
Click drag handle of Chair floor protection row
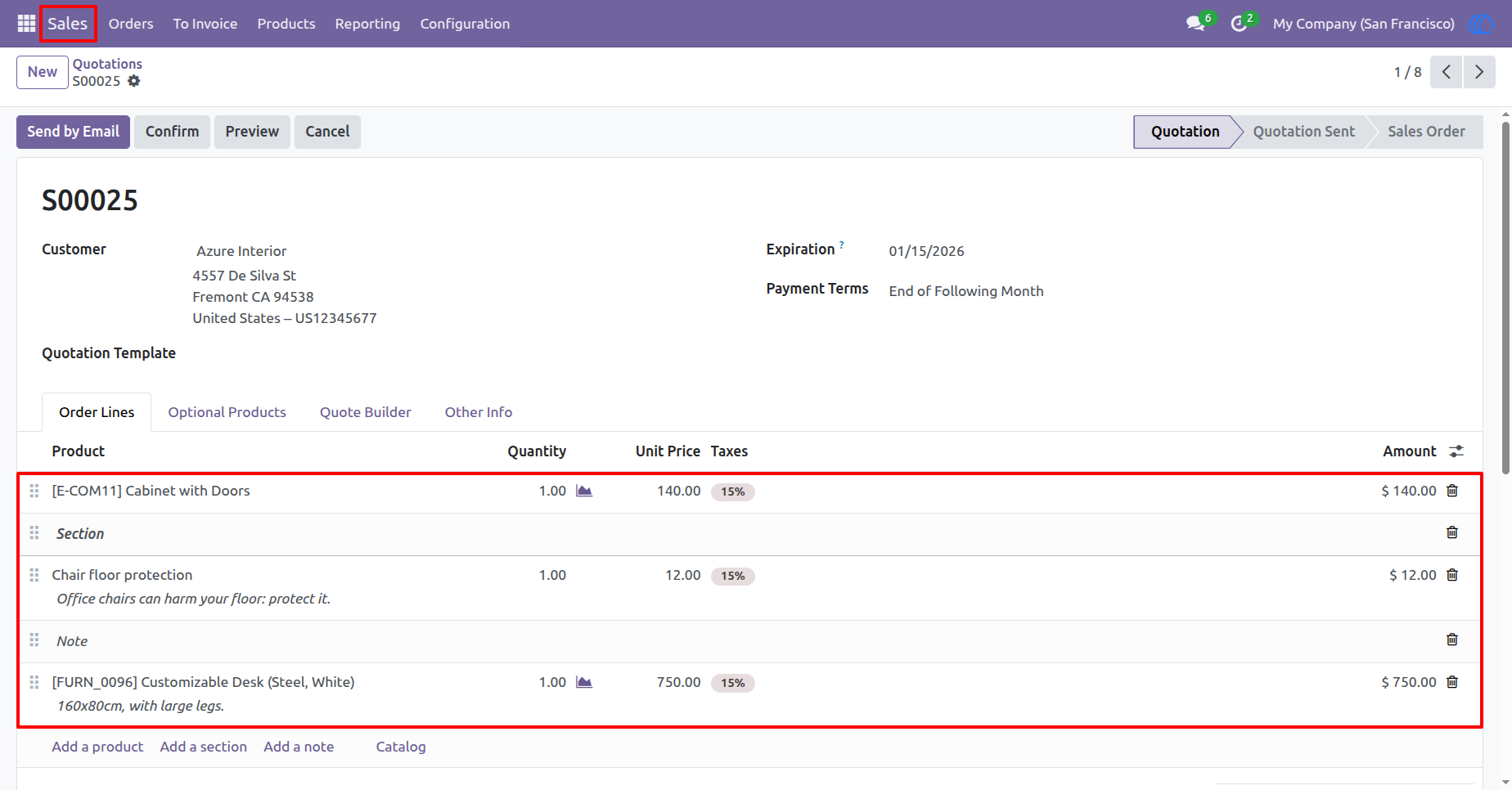click(x=34, y=575)
